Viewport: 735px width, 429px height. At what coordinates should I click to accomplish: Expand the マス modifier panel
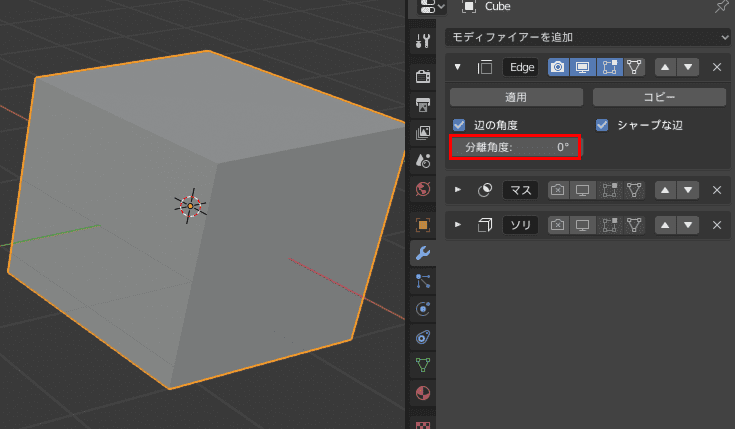458,190
